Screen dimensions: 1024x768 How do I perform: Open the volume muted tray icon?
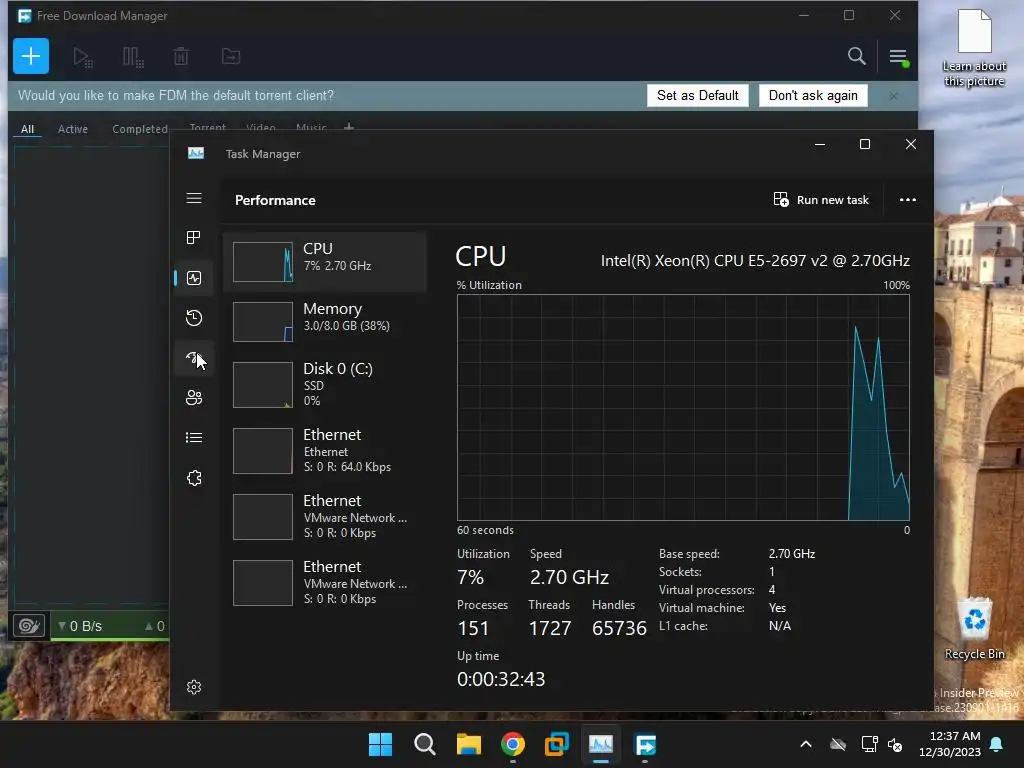[x=895, y=744]
